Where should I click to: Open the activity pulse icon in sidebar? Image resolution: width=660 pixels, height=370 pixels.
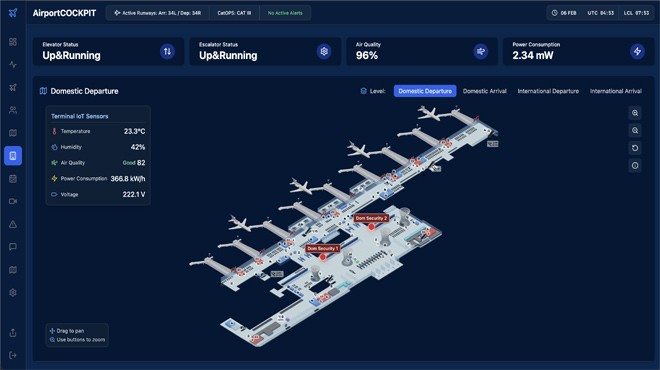[13, 64]
